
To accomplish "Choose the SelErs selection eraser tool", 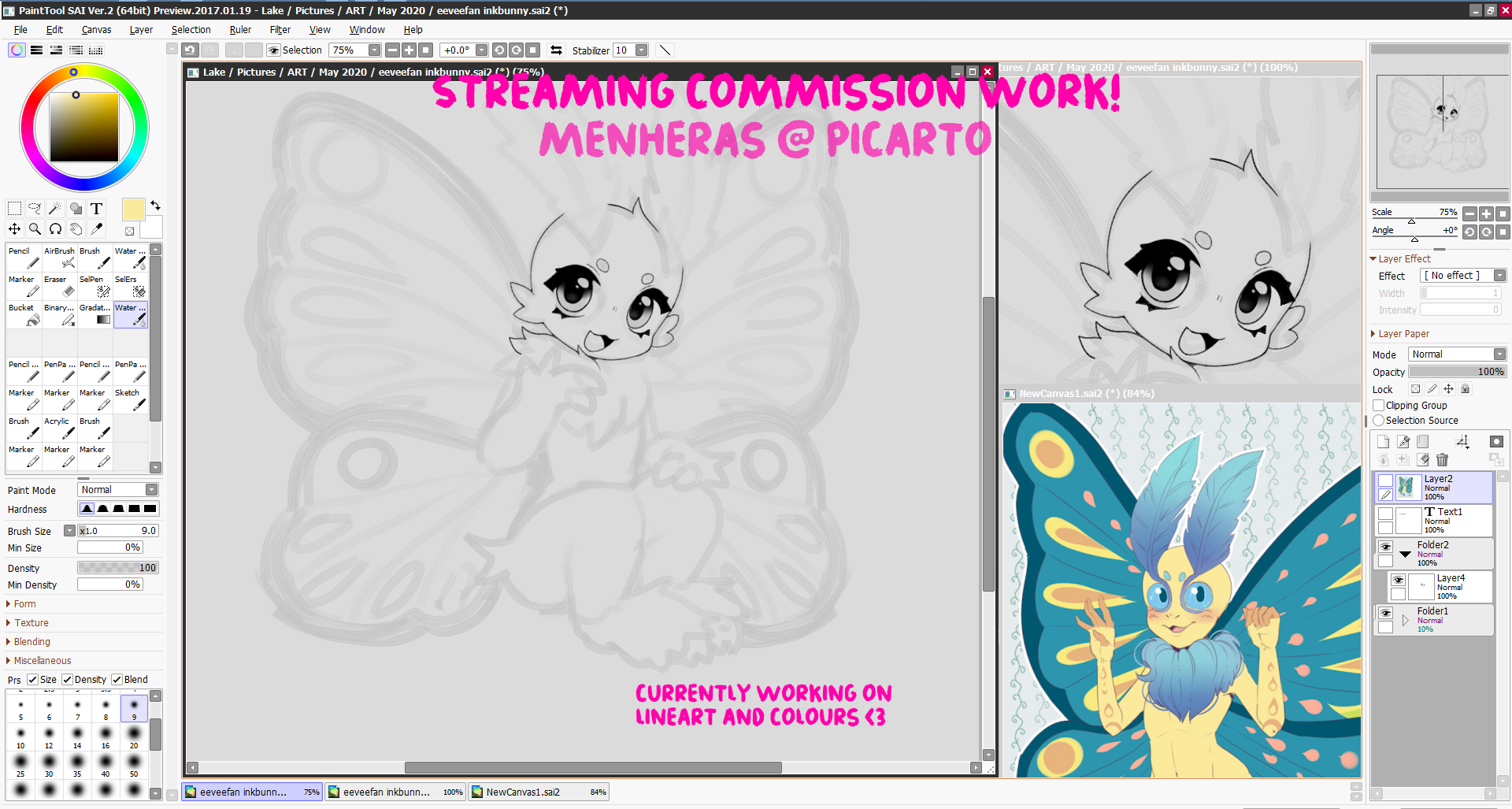I will pyautogui.click(x=131, y=287).
